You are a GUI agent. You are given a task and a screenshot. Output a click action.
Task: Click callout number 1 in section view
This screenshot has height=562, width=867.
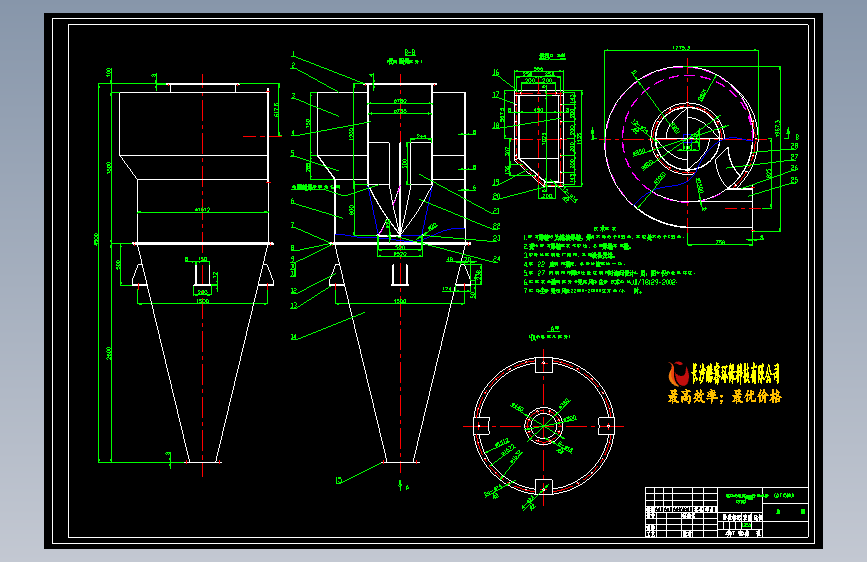coord(294,54)
